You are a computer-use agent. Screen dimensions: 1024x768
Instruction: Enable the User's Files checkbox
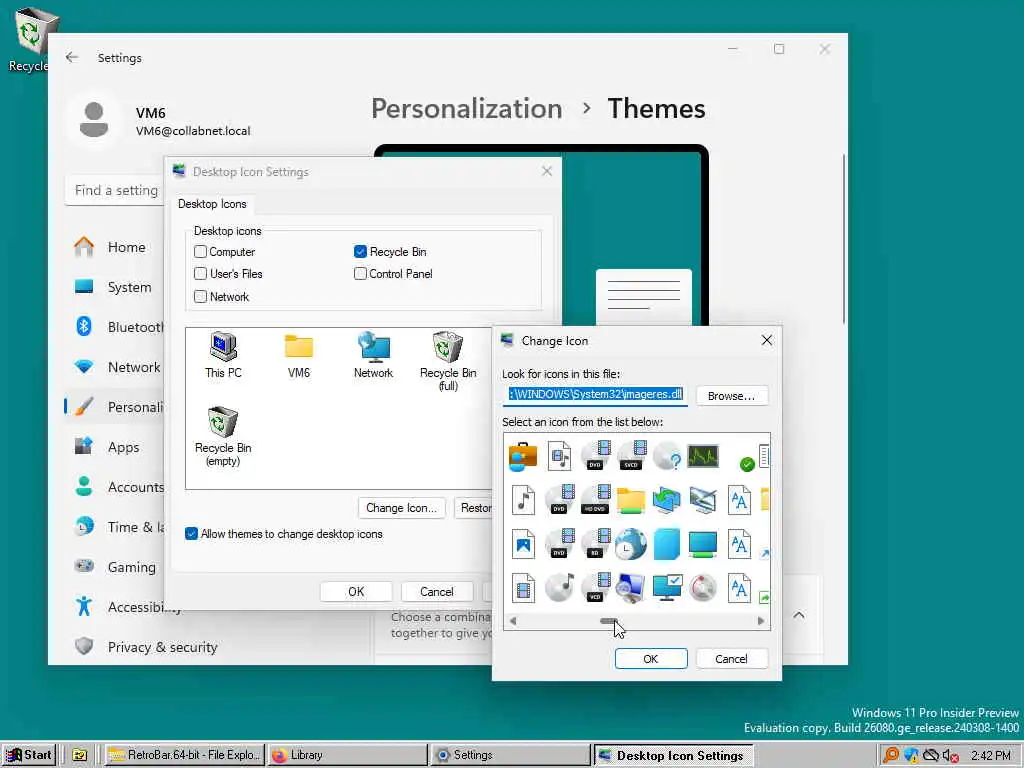click(200, 274)
